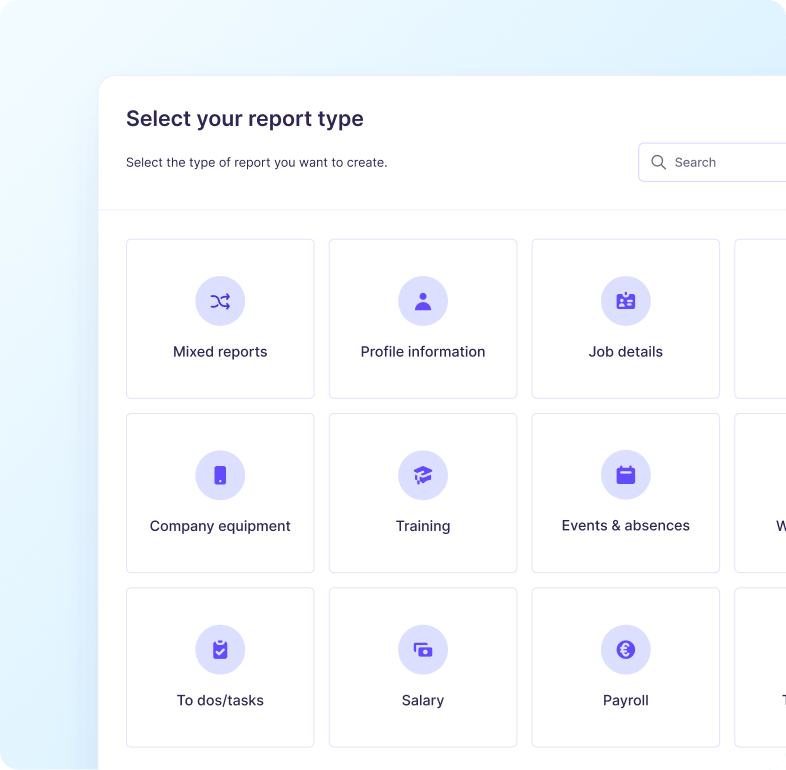786x770 pixels.
Task: Choose the "Payroll" text label
Action: (x=626, y=701)
